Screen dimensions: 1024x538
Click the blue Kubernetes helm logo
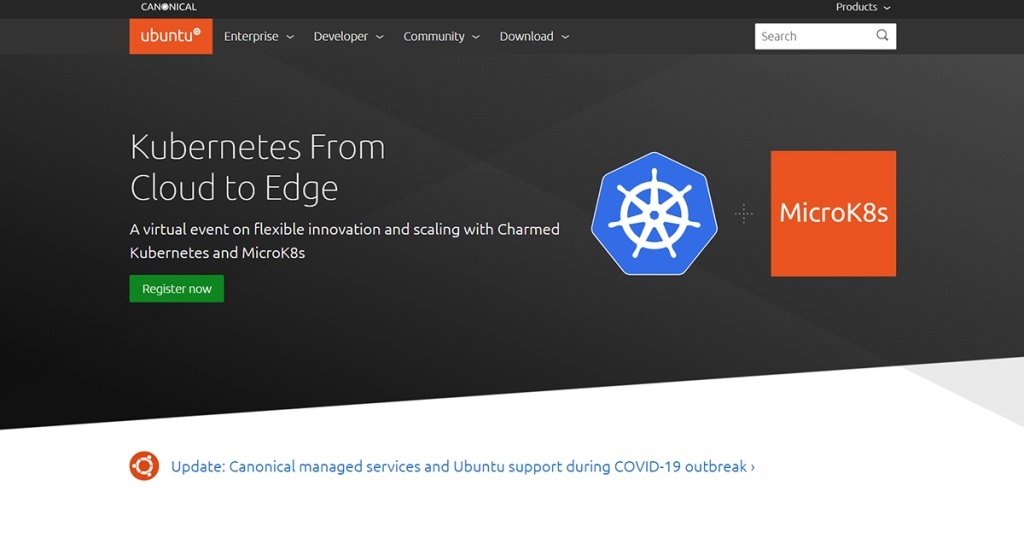[655, 214]
